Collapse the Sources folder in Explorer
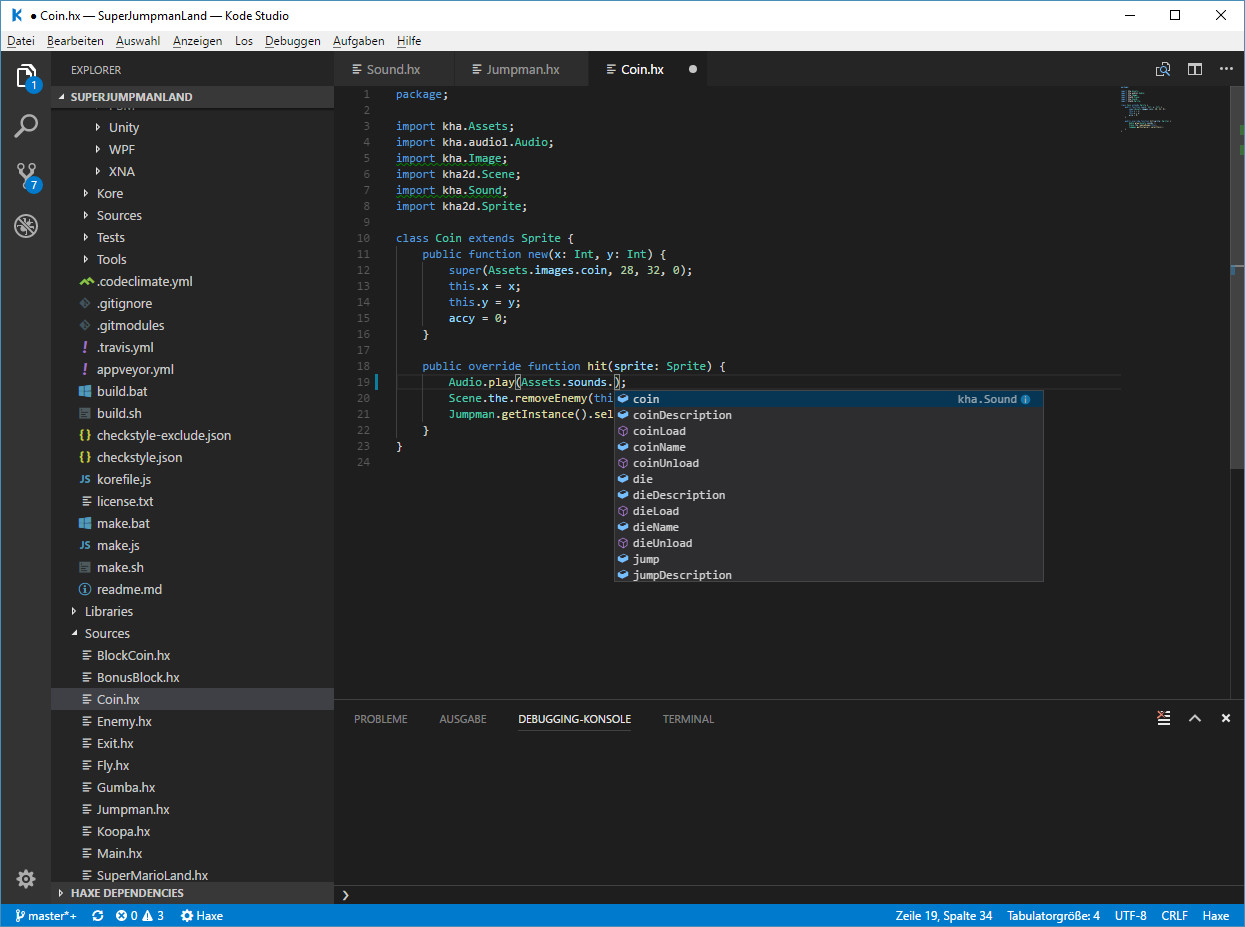 pos(107,633)
